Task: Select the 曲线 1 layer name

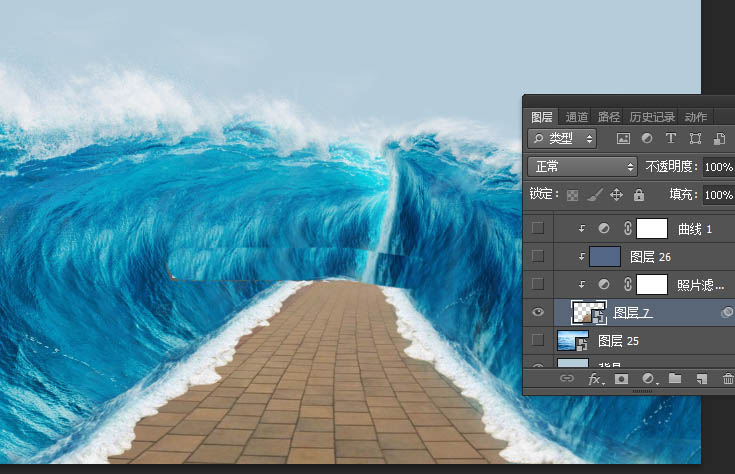Action: click(x=695, y=229)
